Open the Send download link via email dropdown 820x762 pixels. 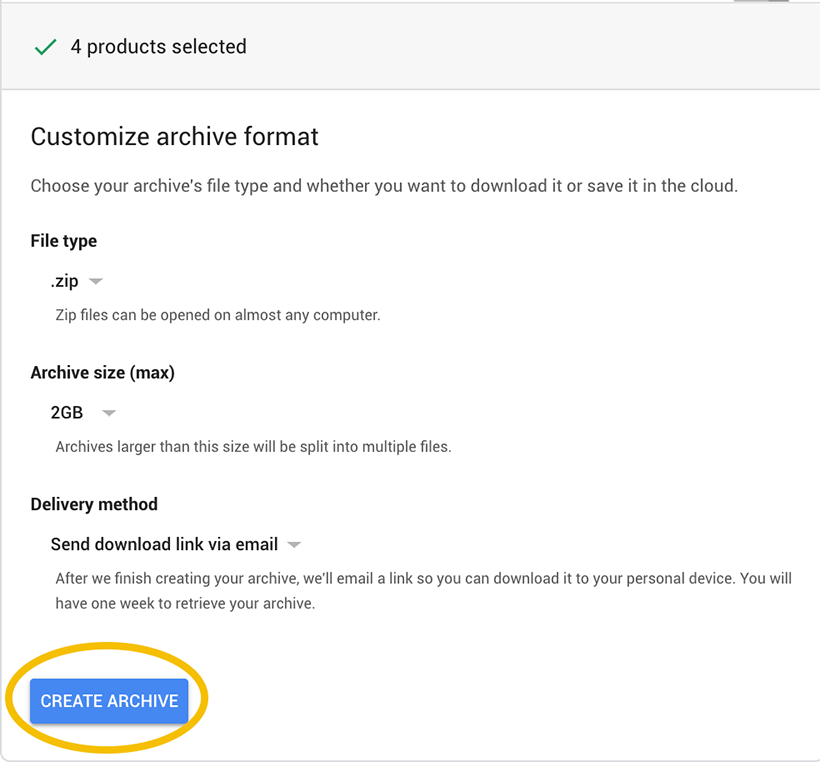coord(163,544)
